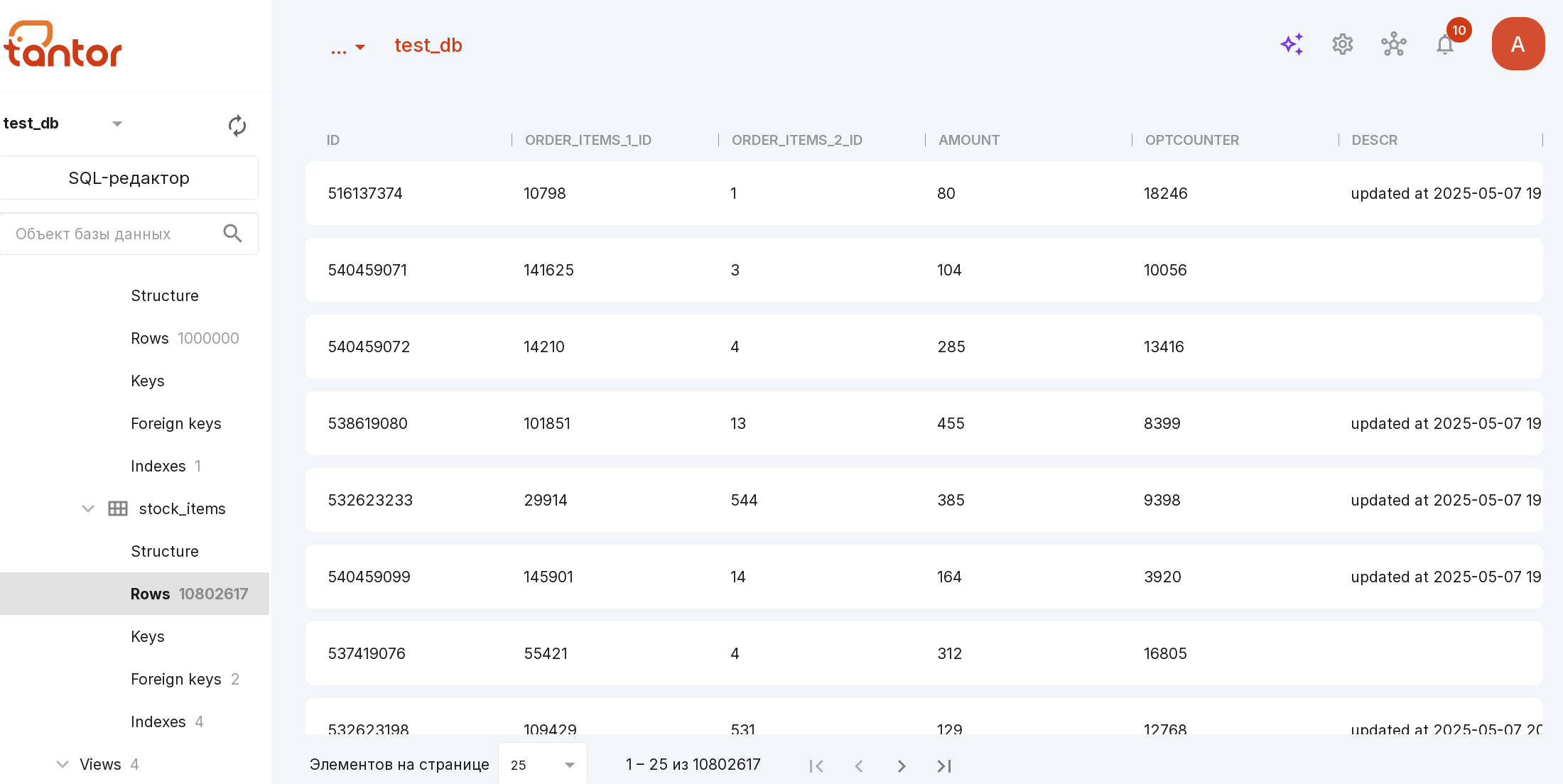
Task: Click ORDER_ITEMS_2_ID value 544
Action: pos(744,500)
